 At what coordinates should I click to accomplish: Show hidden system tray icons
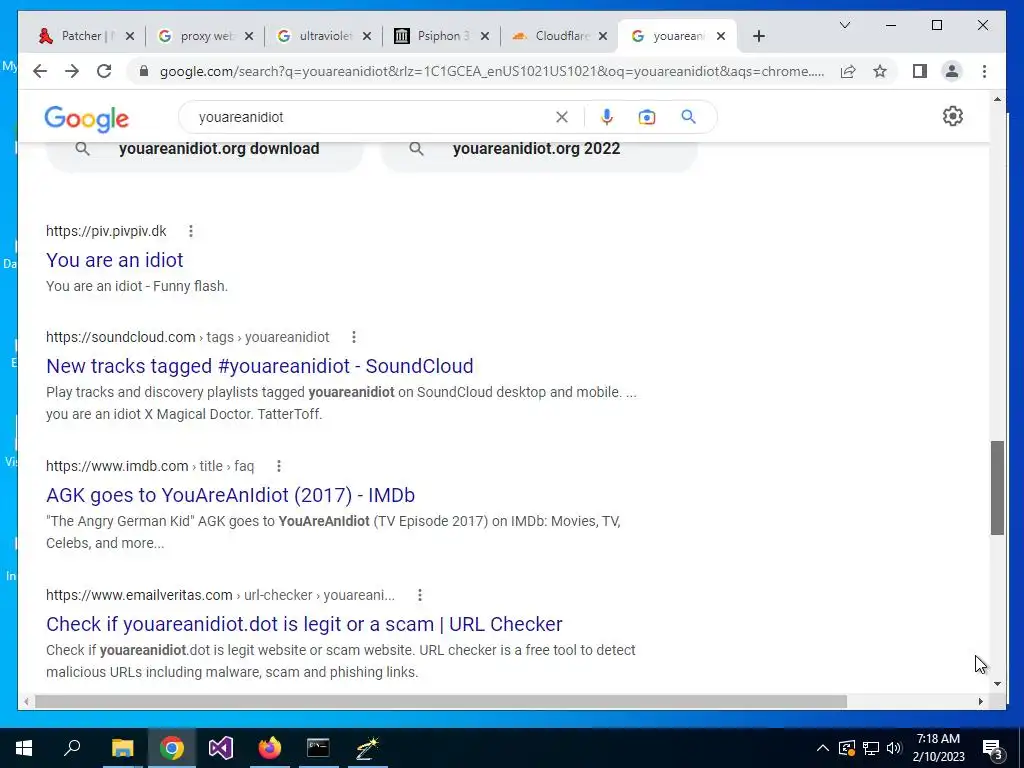point(823,748)
